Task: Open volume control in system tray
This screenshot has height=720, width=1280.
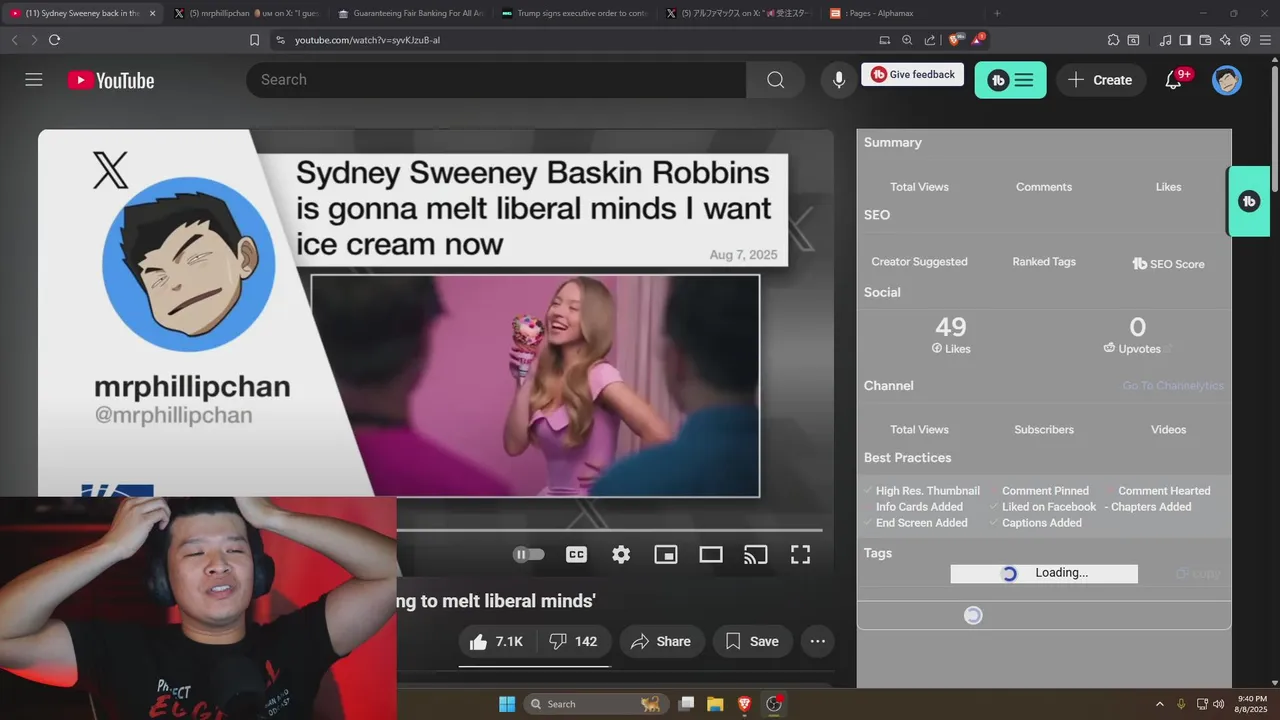Action: (x=1218, y=704)
